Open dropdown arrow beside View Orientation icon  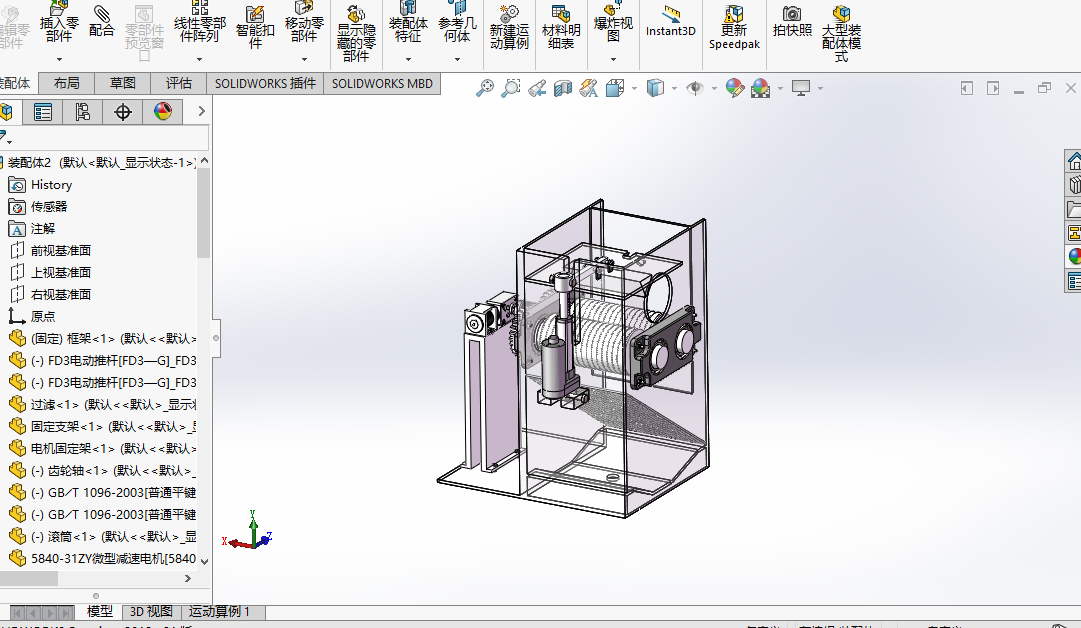click(x=634, y=88)
